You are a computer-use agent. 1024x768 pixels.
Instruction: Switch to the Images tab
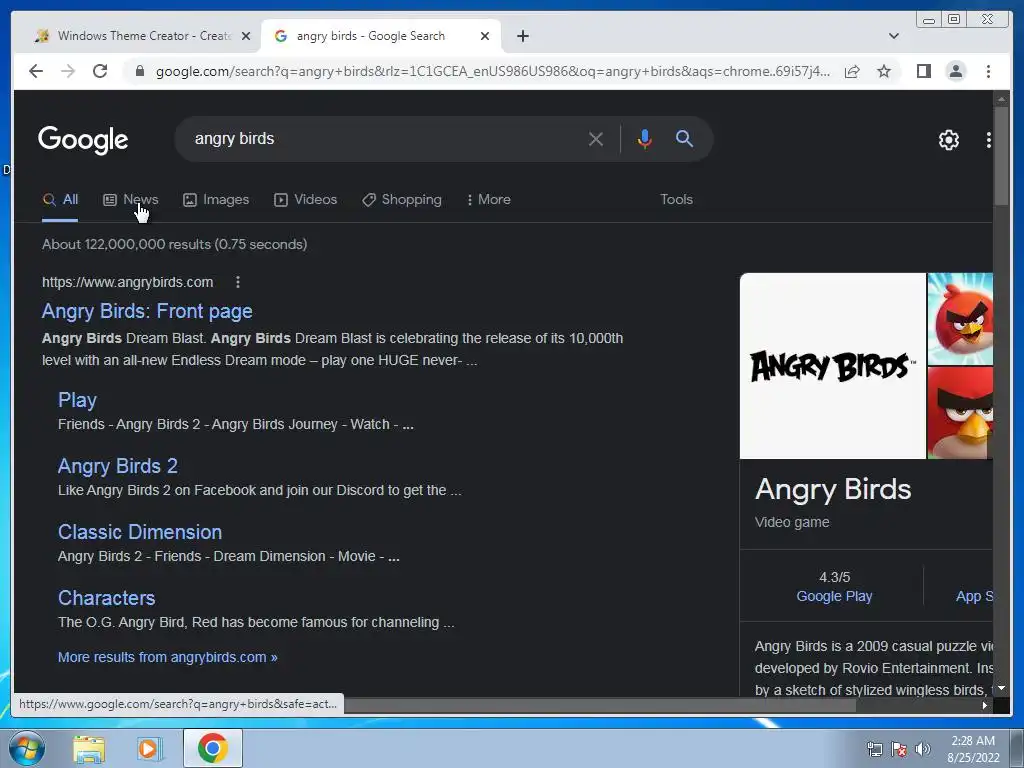(x=216, y=200)
